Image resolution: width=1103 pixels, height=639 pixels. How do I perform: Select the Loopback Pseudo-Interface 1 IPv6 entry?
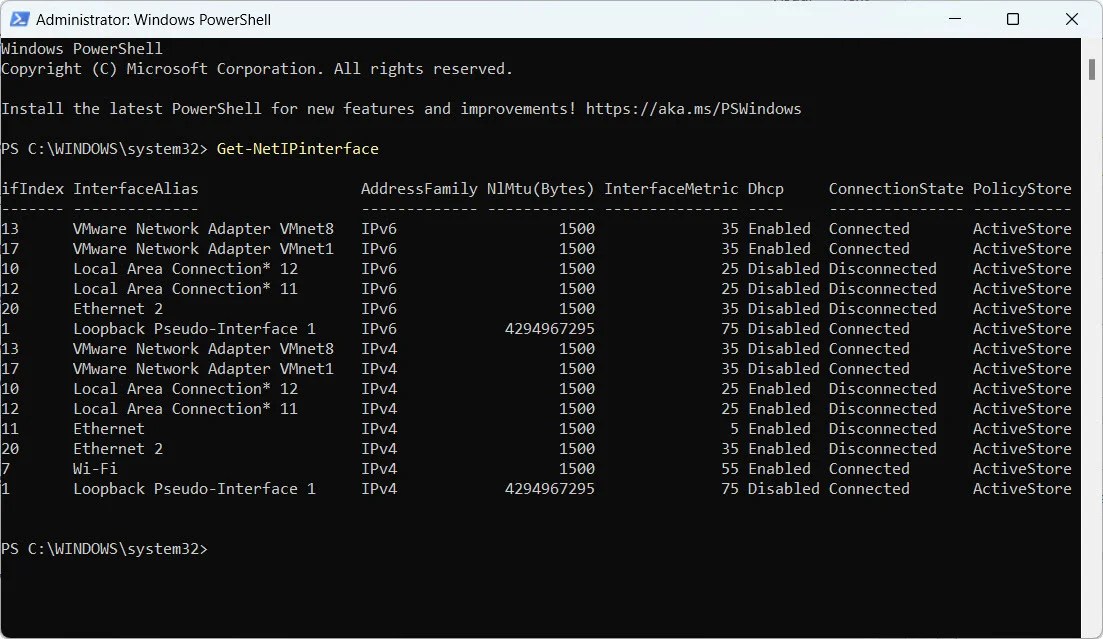(193, 328)
